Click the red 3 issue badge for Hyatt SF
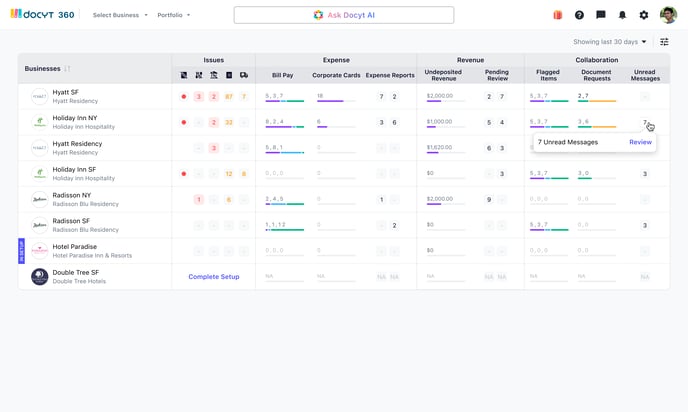Image resolution: width=688 pixels, height=412 pixels. pyautogui.click(x=199, y=97)
